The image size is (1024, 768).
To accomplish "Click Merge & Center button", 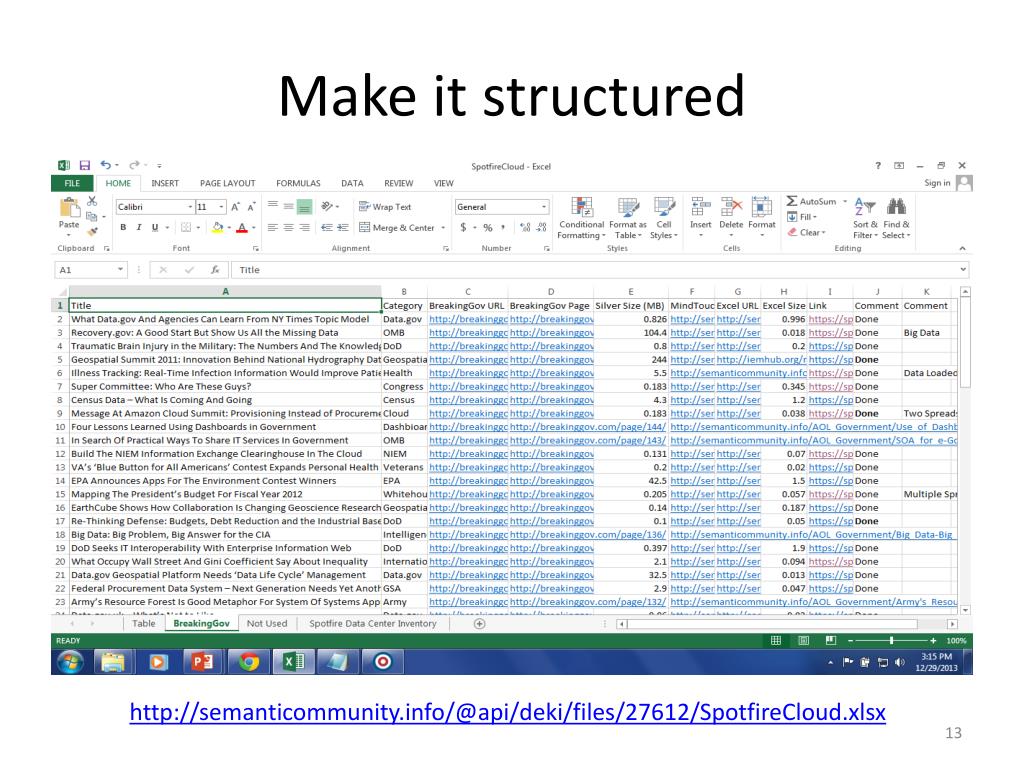I will click(x=397, y=227).
